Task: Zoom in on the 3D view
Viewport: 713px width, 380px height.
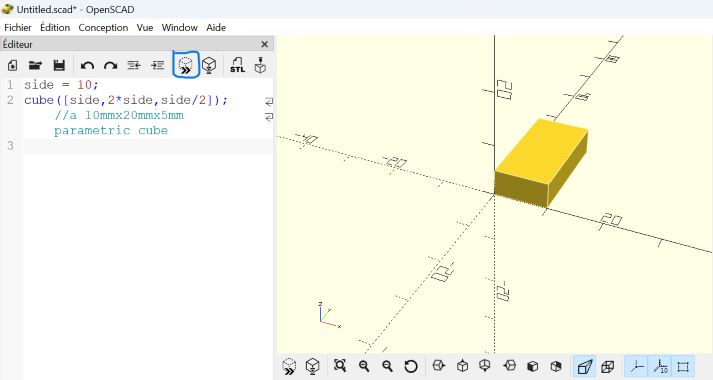Action: pyautogui.click(x=364, y=366)
